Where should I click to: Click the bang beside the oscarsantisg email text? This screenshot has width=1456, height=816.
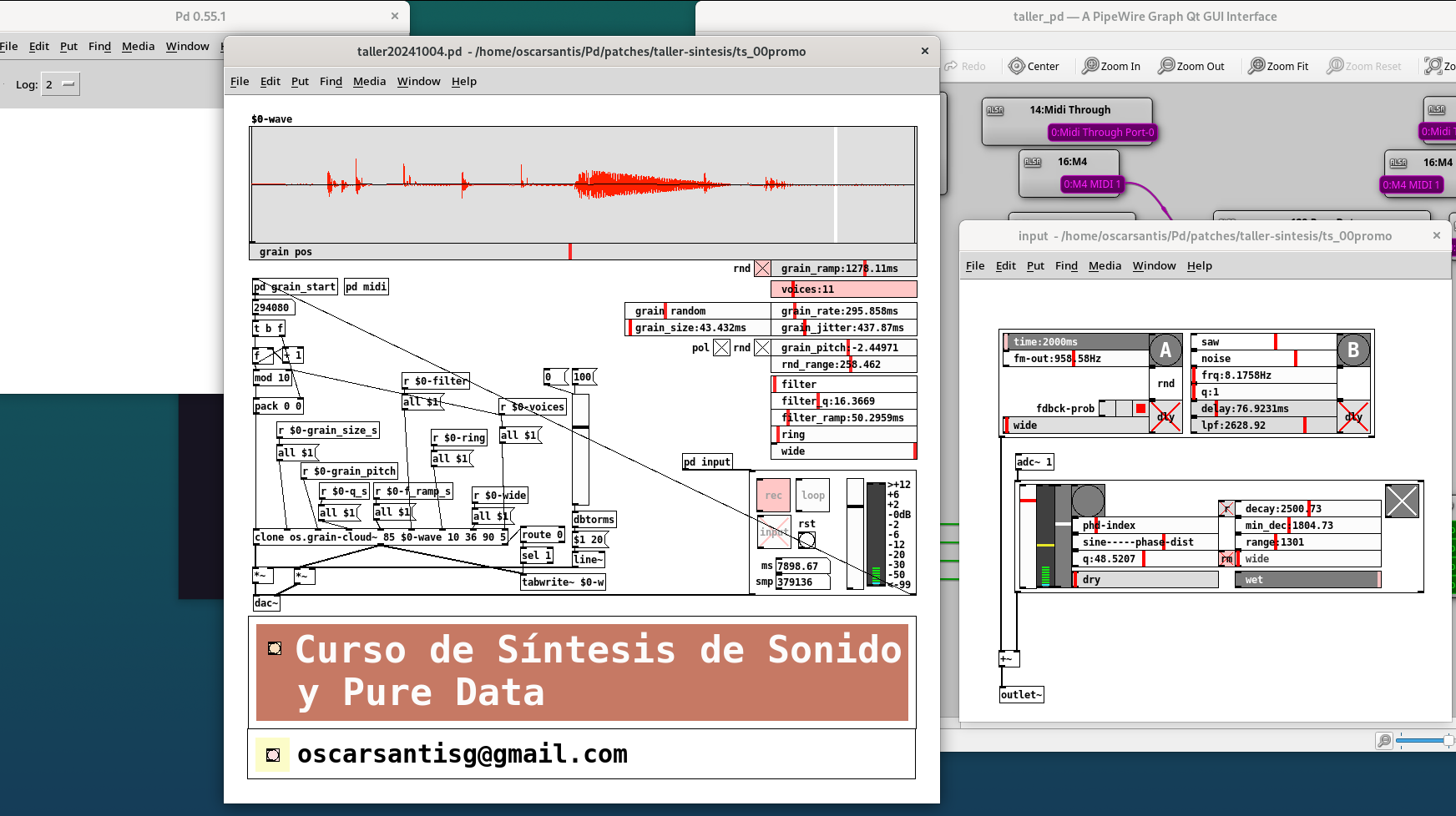coord(273,755)
